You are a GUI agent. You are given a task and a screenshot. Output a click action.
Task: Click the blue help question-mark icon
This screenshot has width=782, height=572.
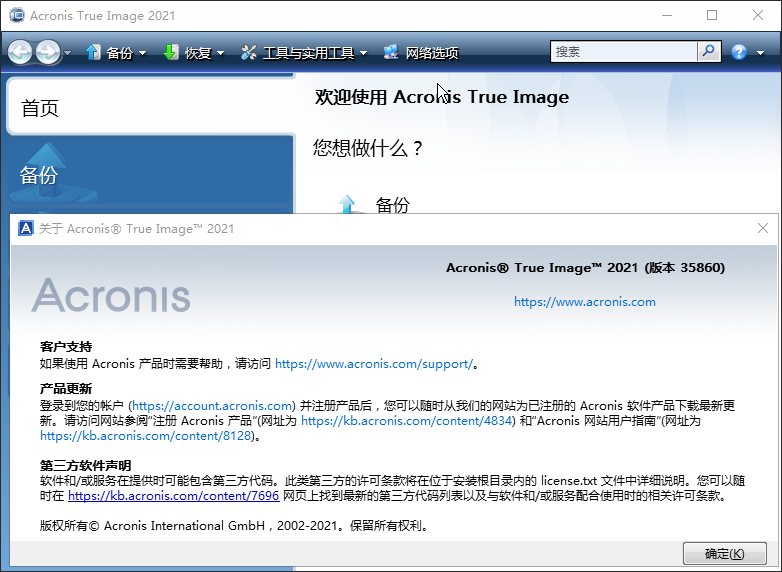coord(739,52)
